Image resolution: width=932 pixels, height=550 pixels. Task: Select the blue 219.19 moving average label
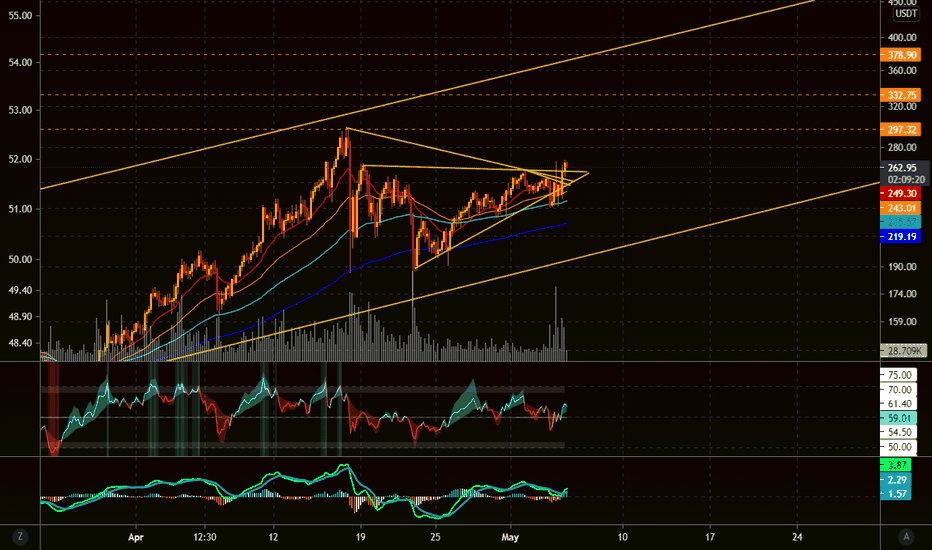pyautogui.click(x=901, y=237)
